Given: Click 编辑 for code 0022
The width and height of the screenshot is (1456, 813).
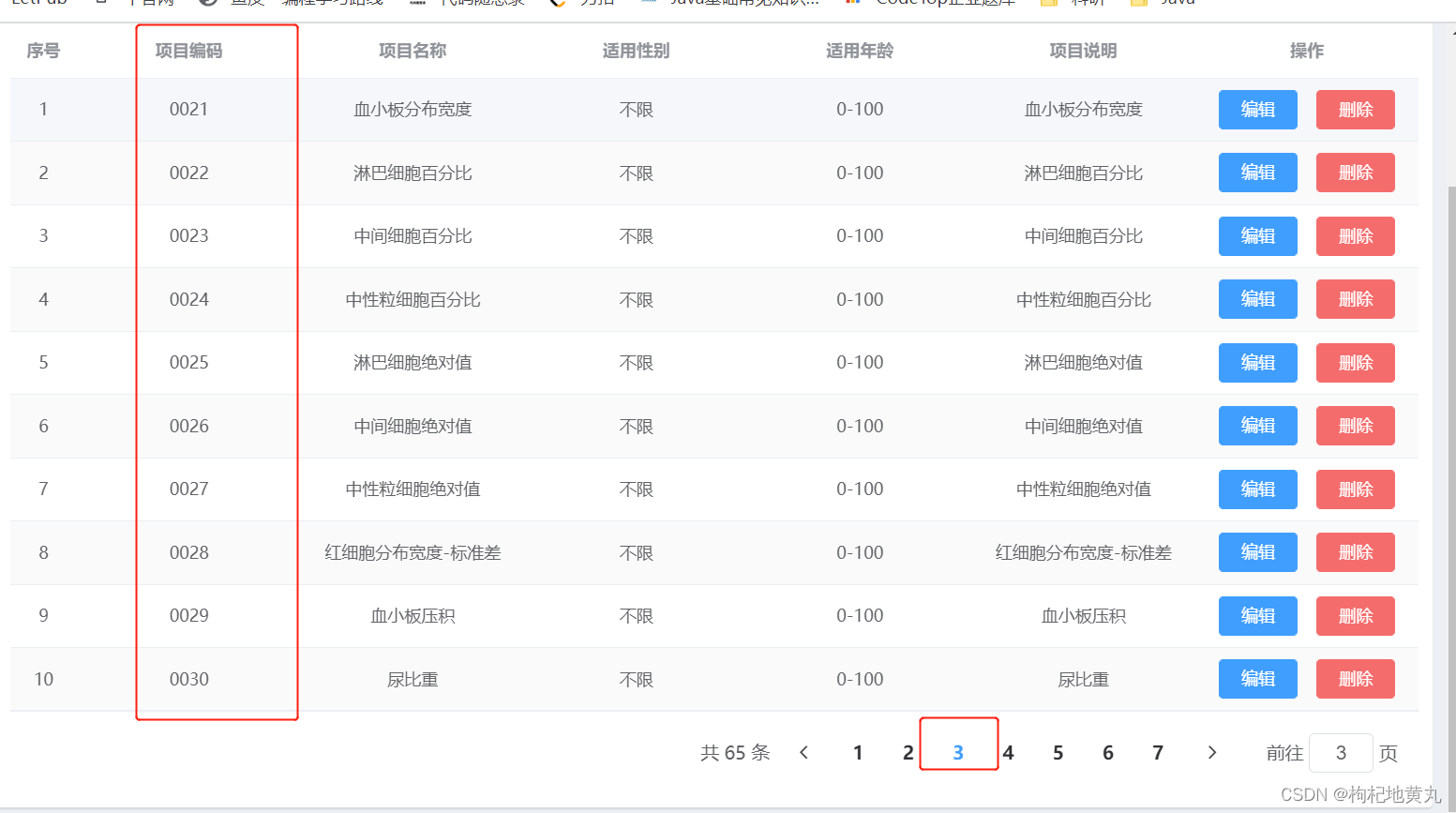Looking at the screenshot, I should 1257,173.
